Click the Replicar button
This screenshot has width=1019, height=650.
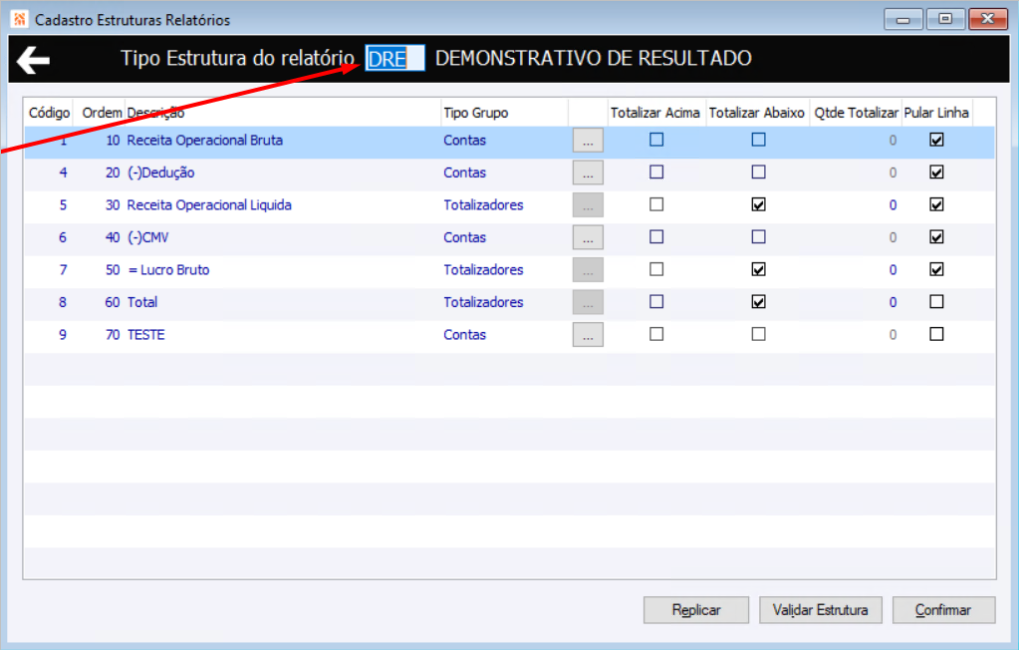(x=696, y=610)
